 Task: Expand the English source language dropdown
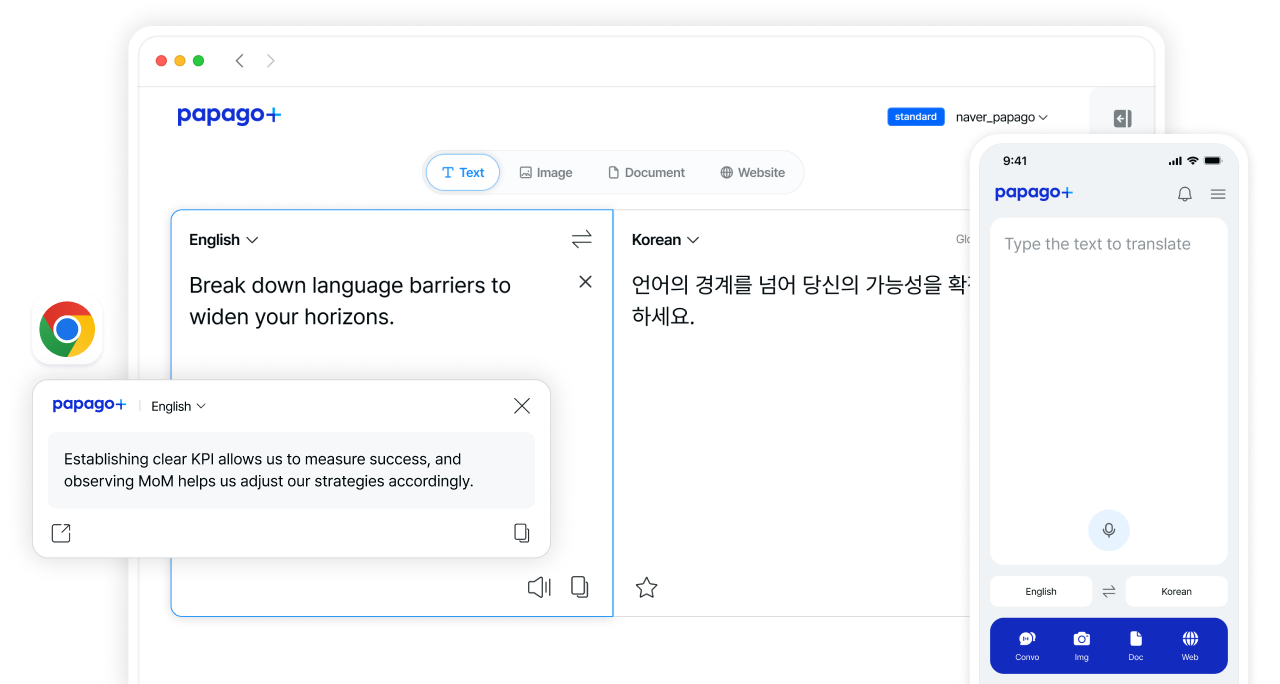coord(224,240)
